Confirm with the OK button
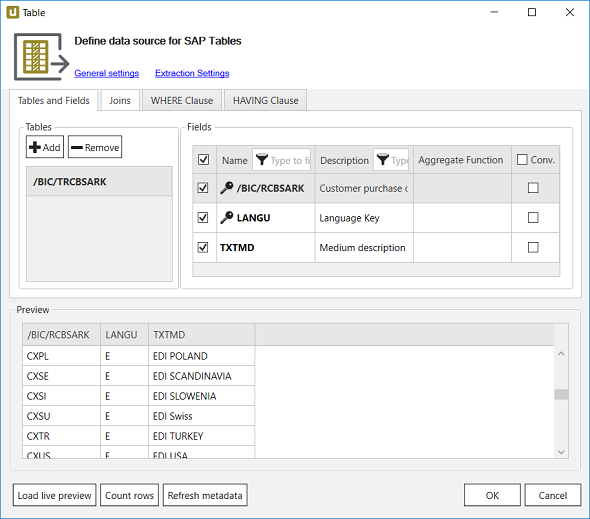Screen dimensions: 590x519 pos(492,495)
